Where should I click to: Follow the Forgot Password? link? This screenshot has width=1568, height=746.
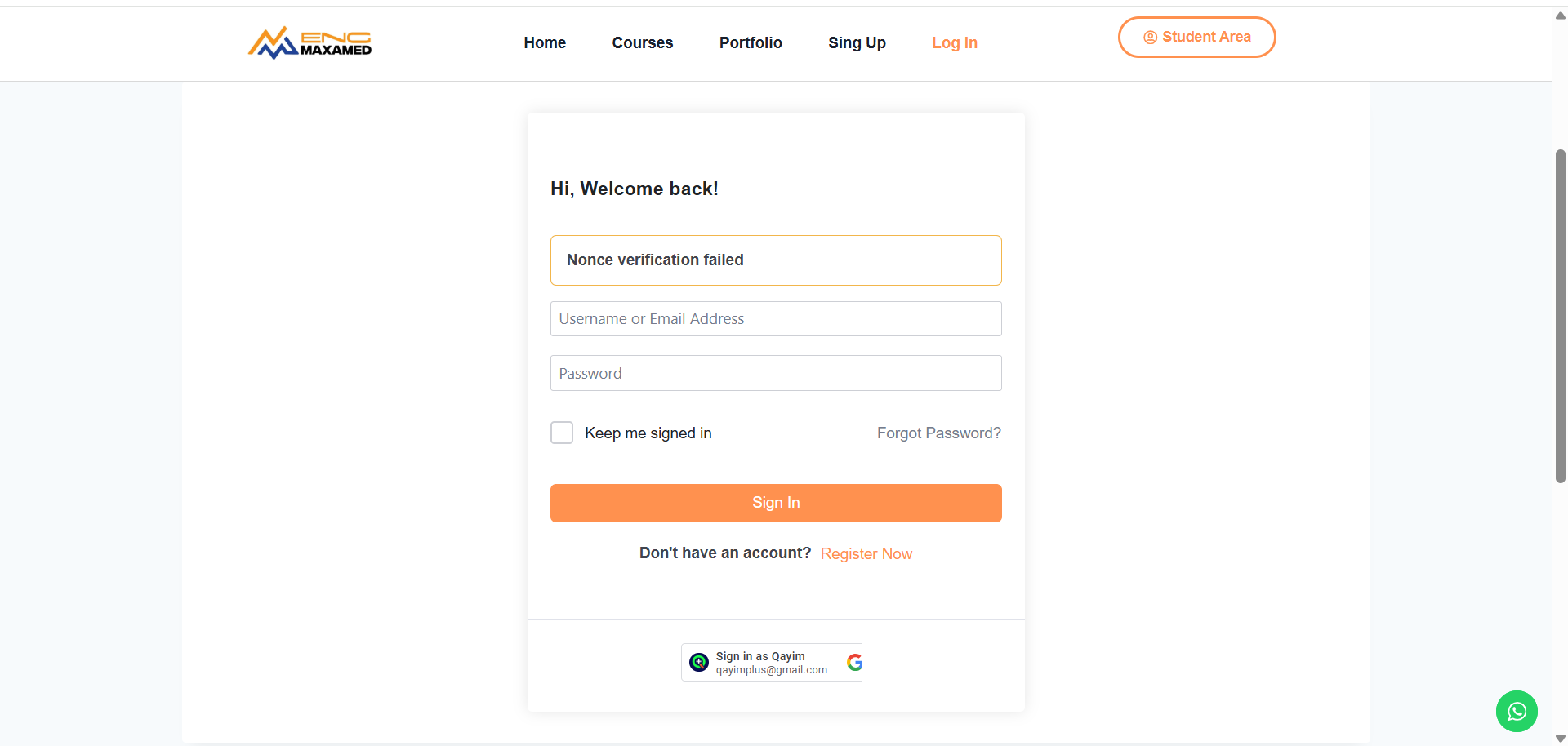pyautogui.click(x=938, y=433)
